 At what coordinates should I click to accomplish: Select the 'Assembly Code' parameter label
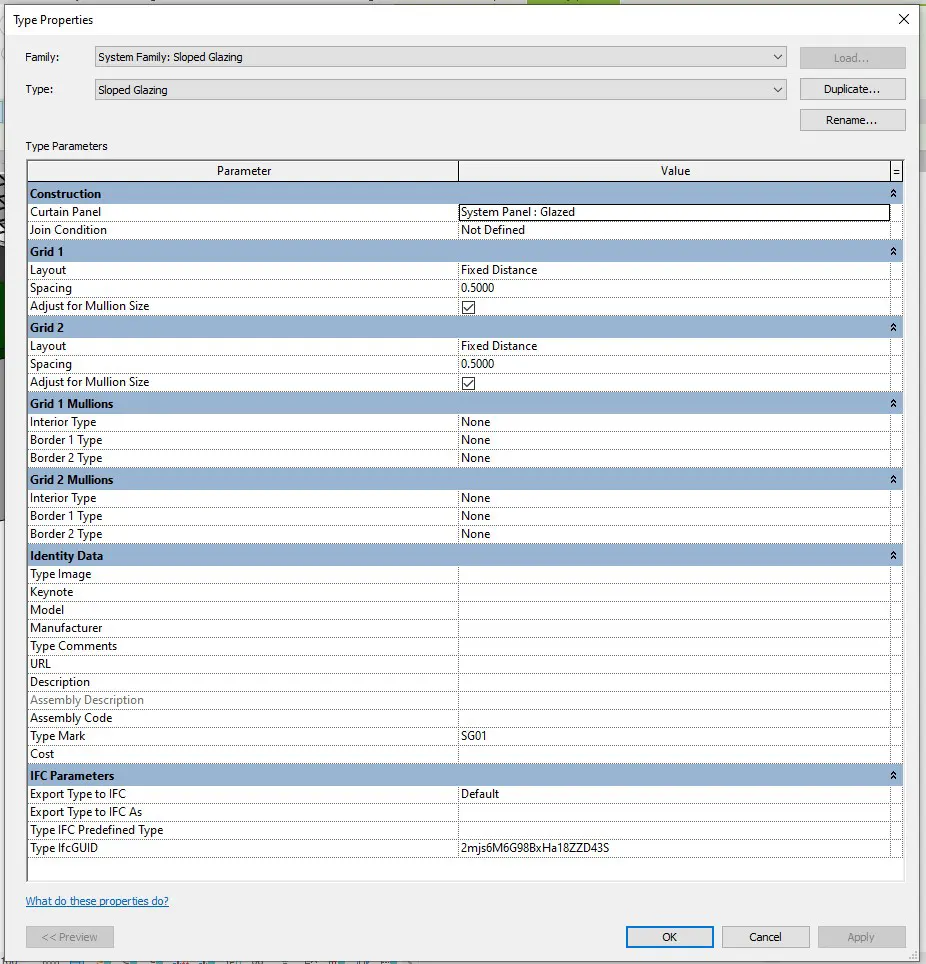(x=71, y=718)
